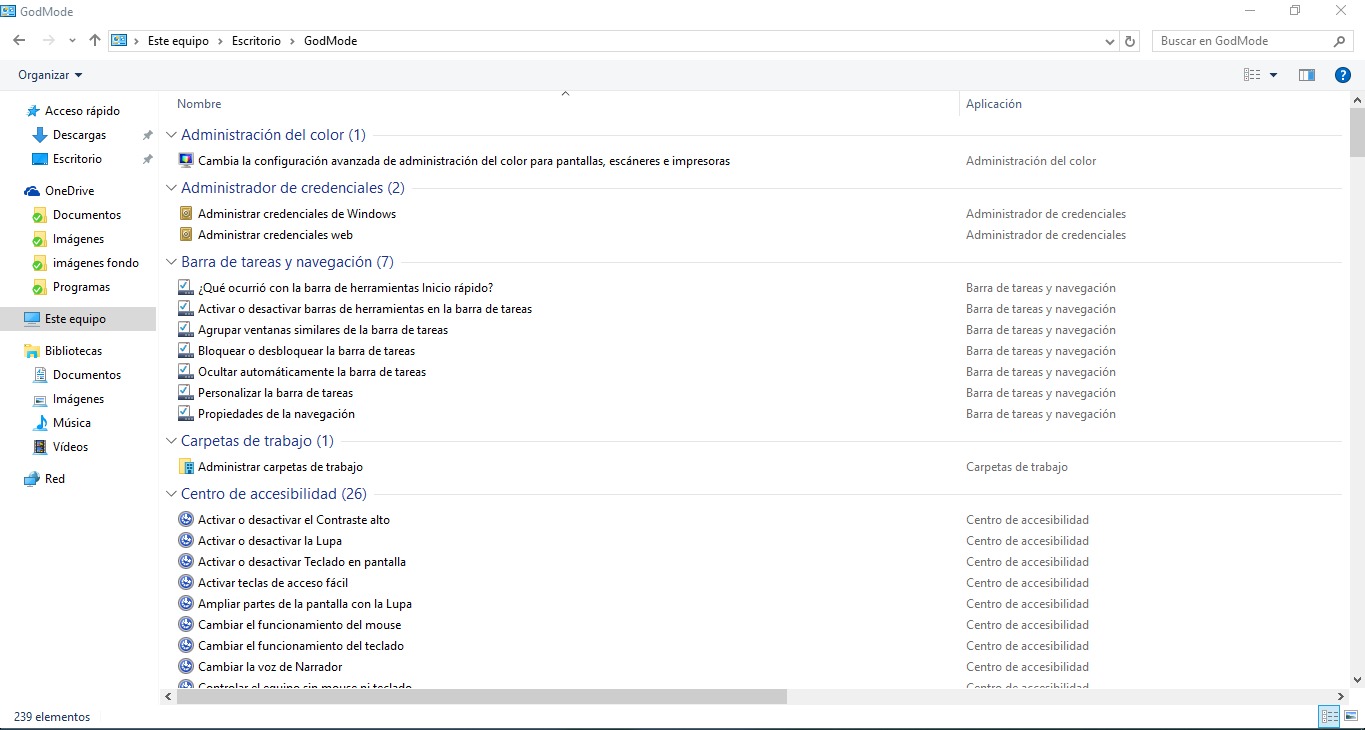
Task: Switch to details view in status bar
Action: [x=1329, y=717]
